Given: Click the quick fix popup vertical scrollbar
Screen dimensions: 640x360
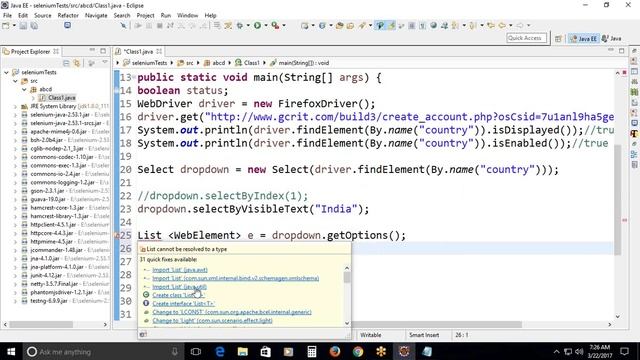Looking at the screenshot, I should (347, 296).
